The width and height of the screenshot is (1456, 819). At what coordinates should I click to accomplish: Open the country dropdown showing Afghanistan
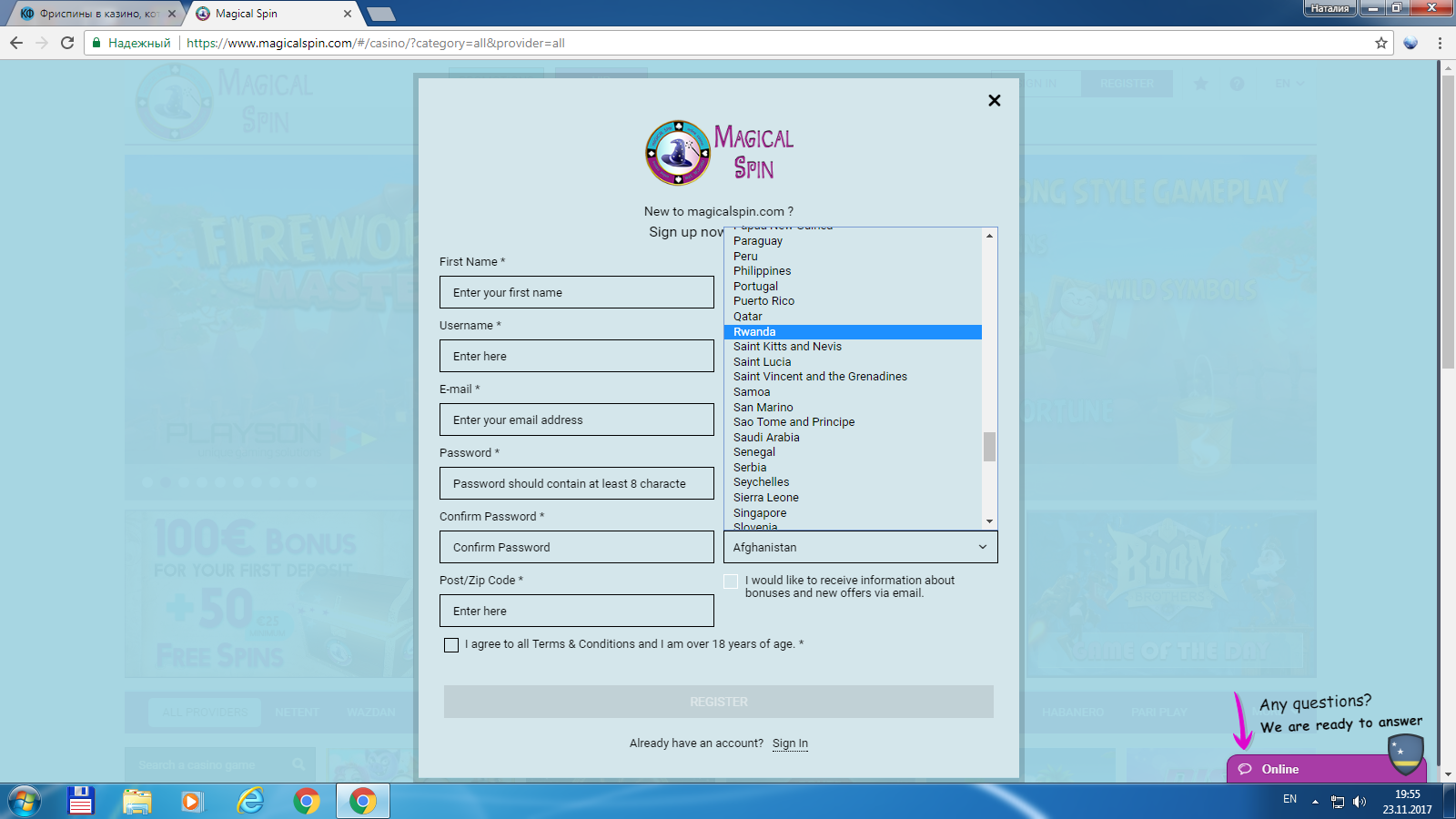tap(861, 547)
